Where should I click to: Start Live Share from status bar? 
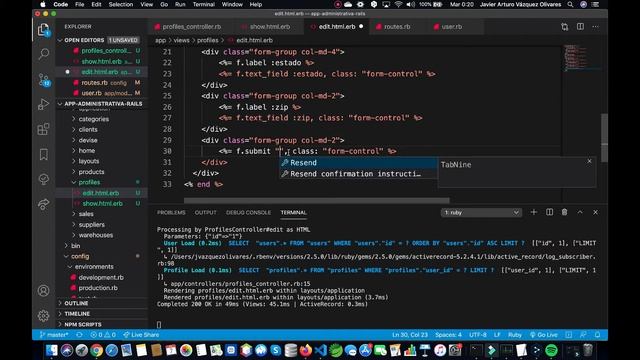[141, 335]
